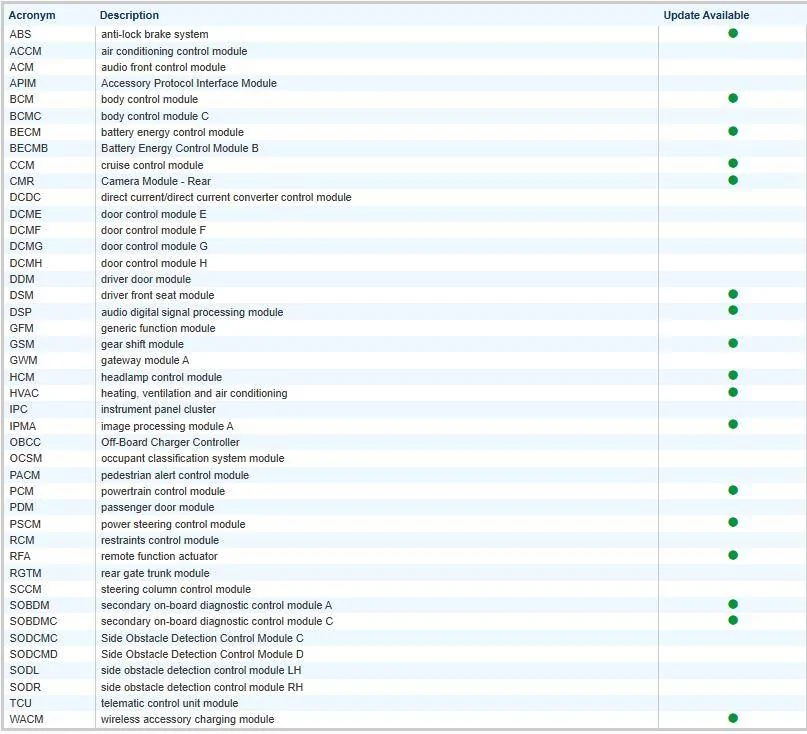Click the SOBDMC update dot
Screen dimensions: 807x734
[x=733, y=620]
